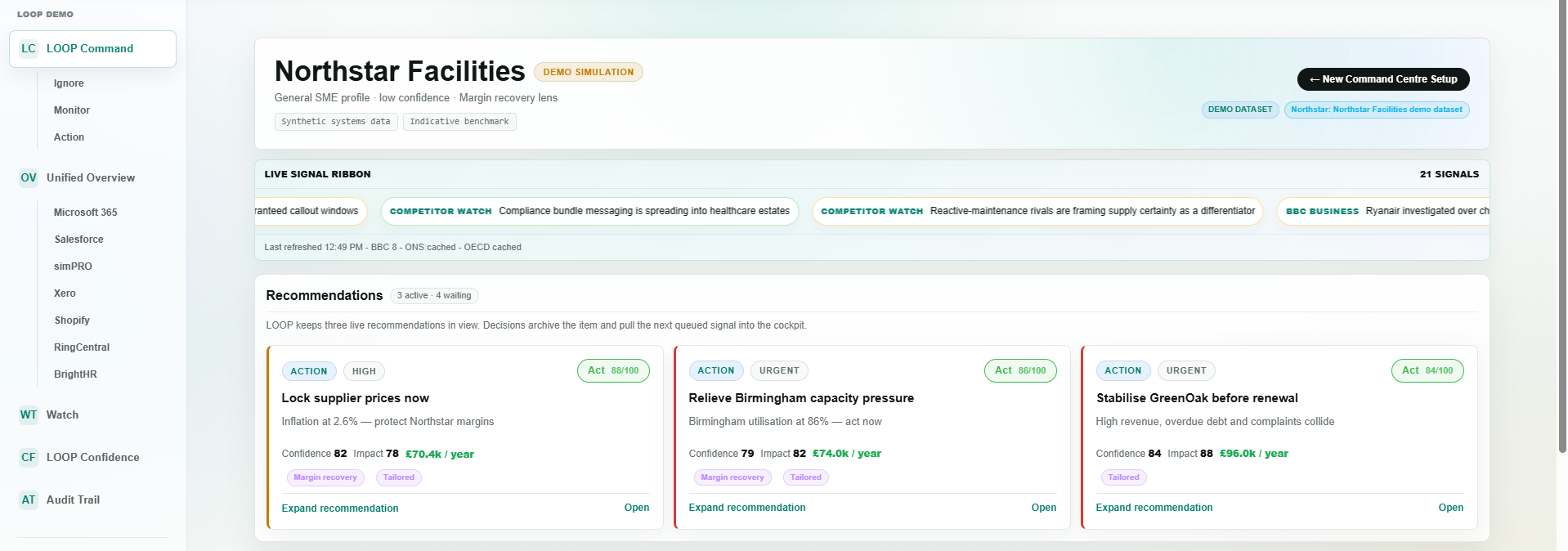This screenshot has width=1568, height=551.
Task: Open Compliance bundle messaging competitor watch signal
Action: pyautogui.click(x=589, y=211)
